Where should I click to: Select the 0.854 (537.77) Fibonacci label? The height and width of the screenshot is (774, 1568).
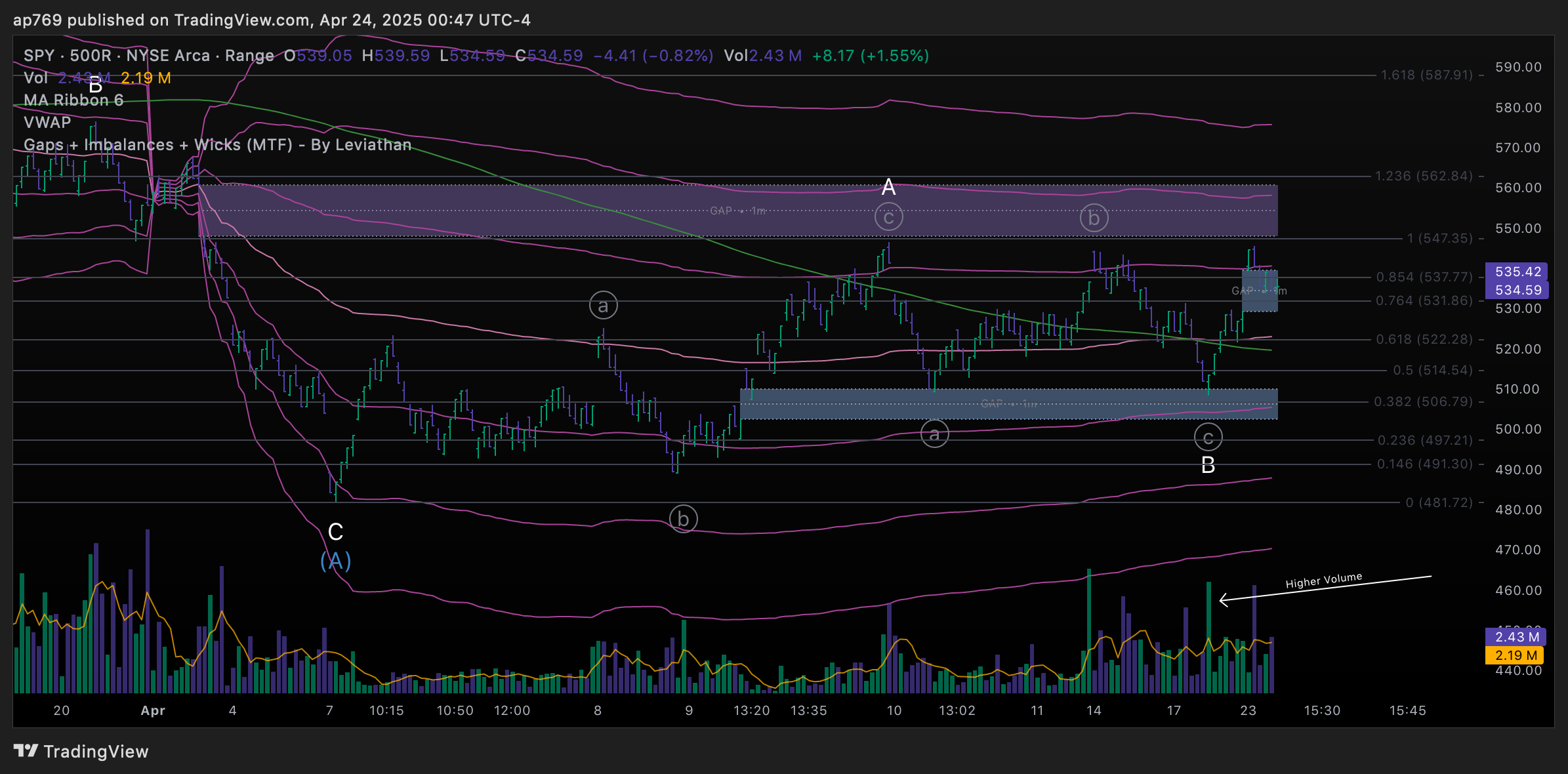tap(1424, 277)
